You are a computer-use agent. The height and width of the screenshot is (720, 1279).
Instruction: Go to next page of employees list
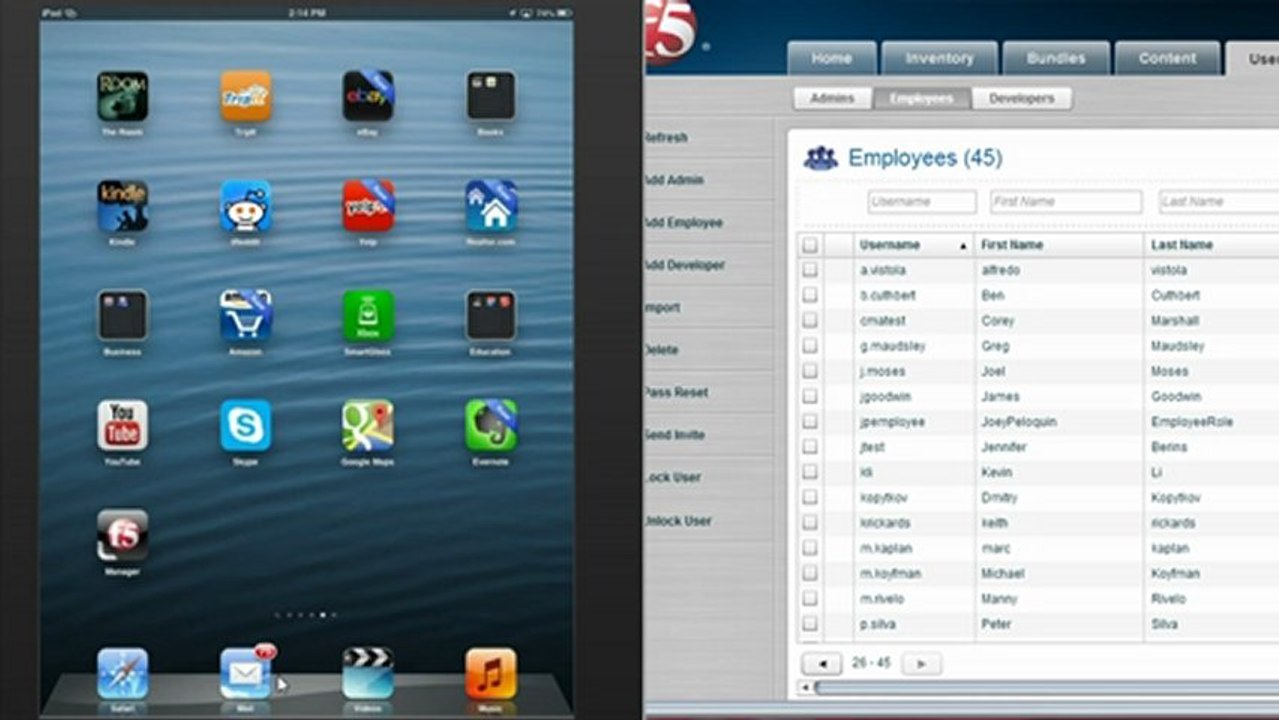(x=922, y=663)
